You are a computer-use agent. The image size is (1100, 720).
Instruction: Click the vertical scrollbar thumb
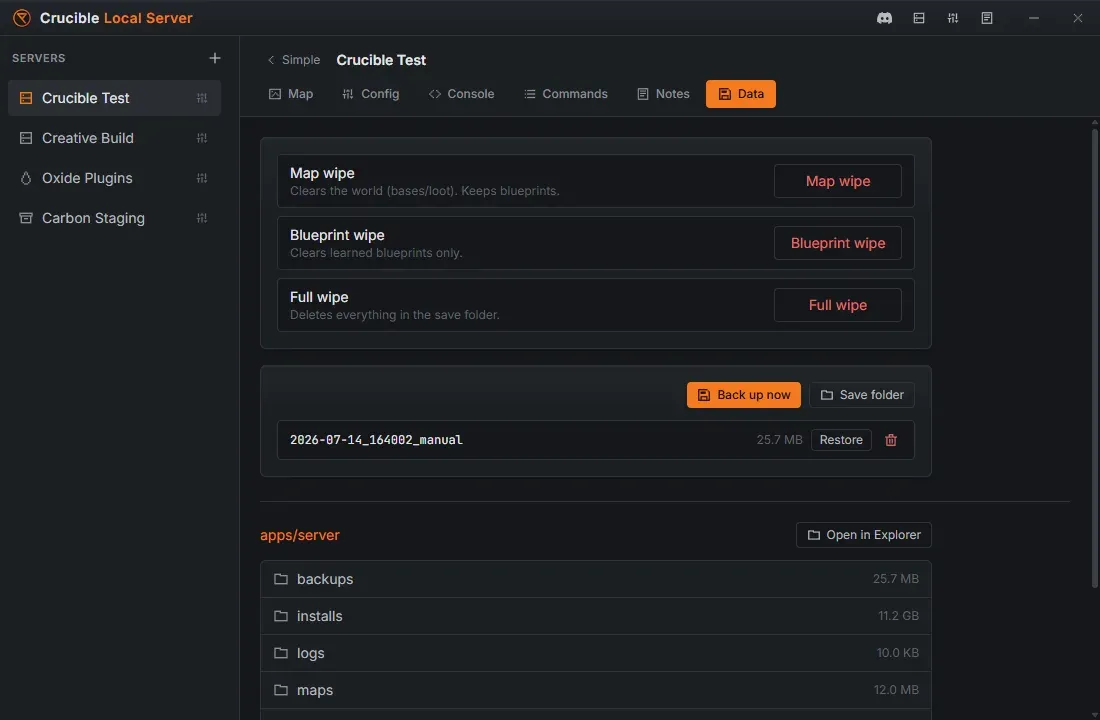point(1094,358)
